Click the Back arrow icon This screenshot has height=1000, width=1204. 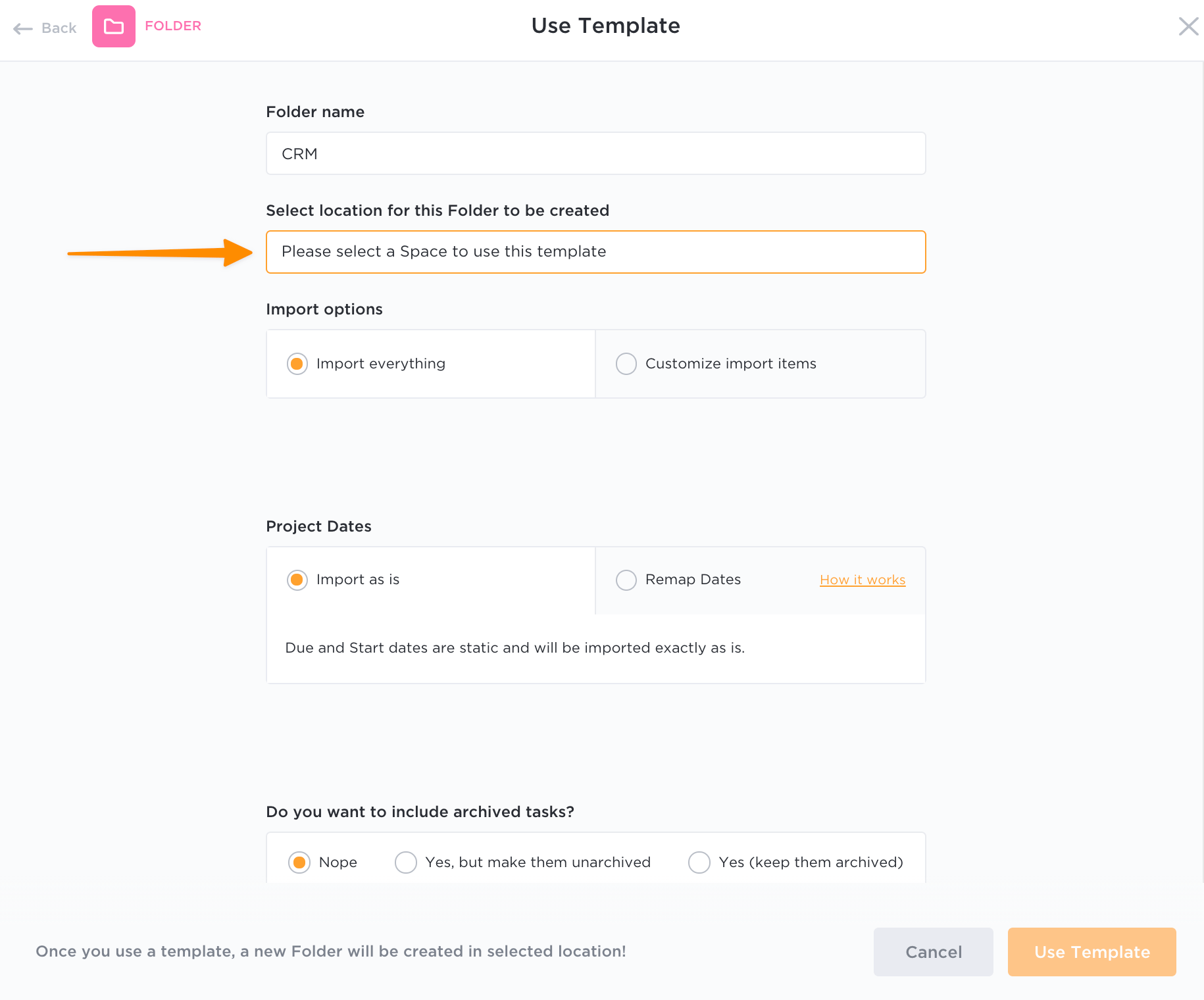point(23,28)
